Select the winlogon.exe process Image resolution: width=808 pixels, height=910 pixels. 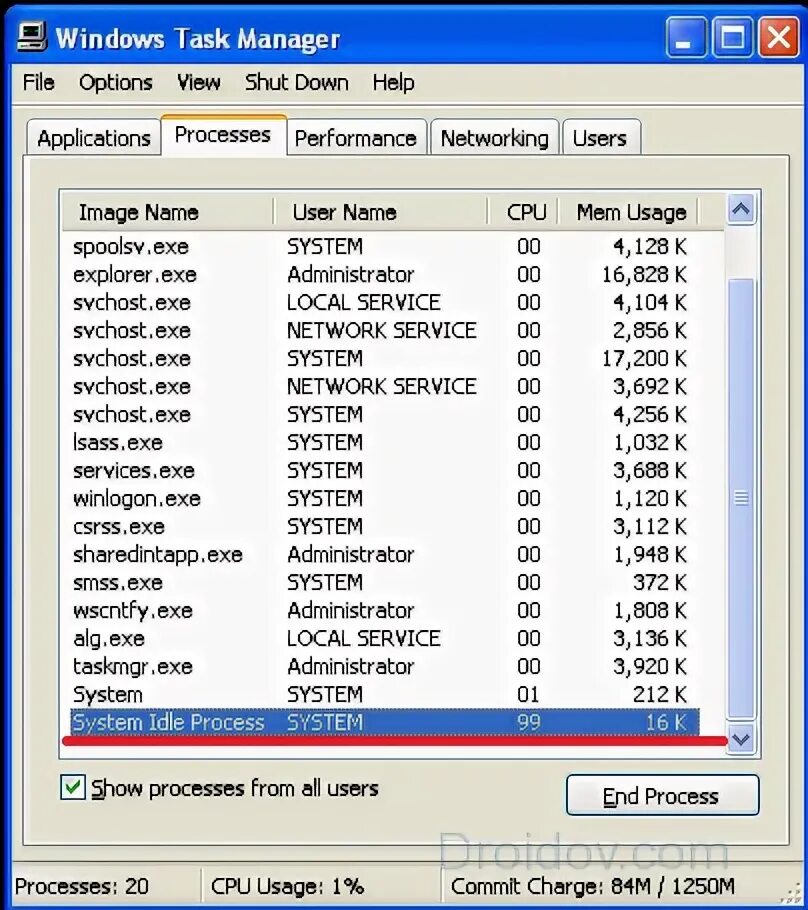(380, 498)
